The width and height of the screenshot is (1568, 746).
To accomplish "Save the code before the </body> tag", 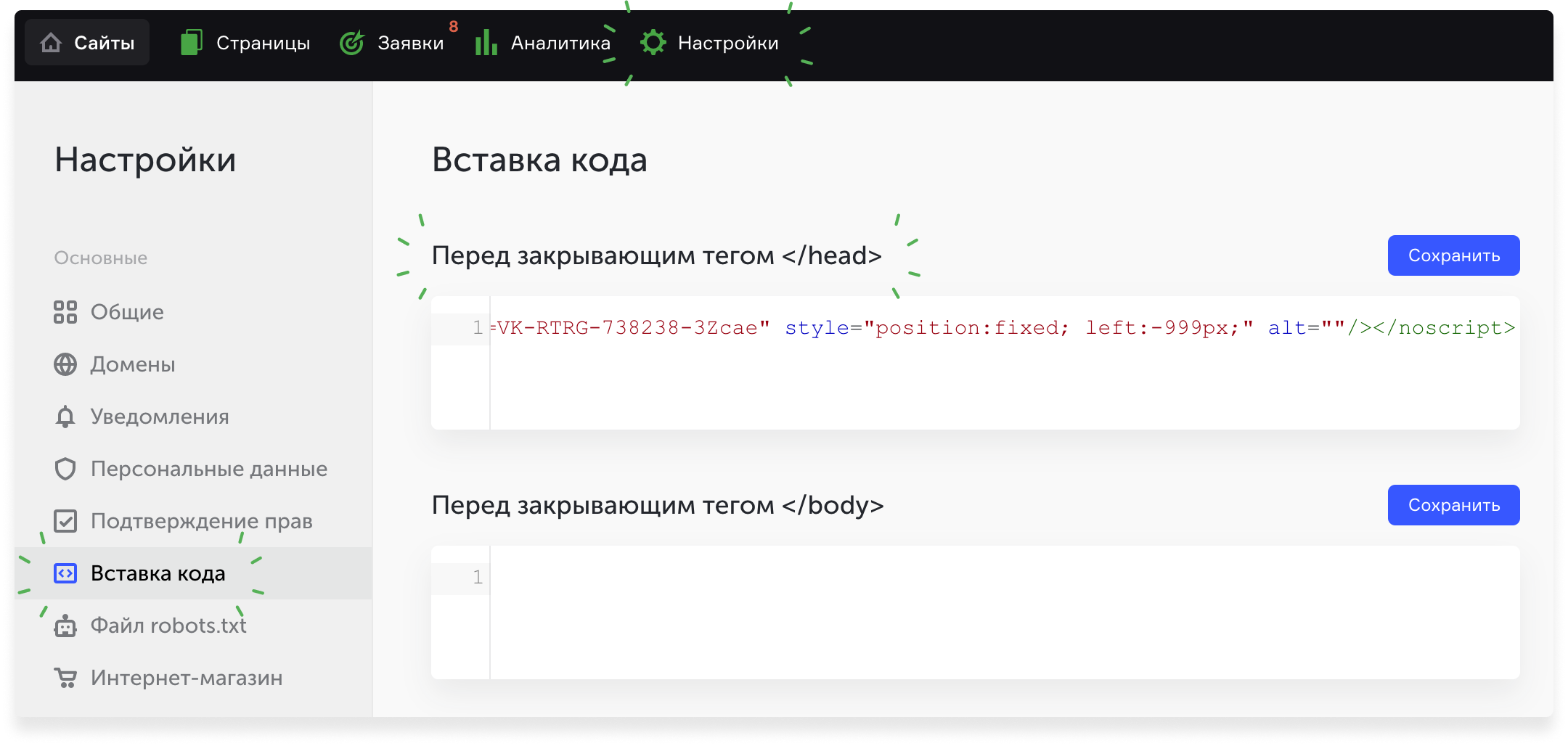I will 1453,505.
